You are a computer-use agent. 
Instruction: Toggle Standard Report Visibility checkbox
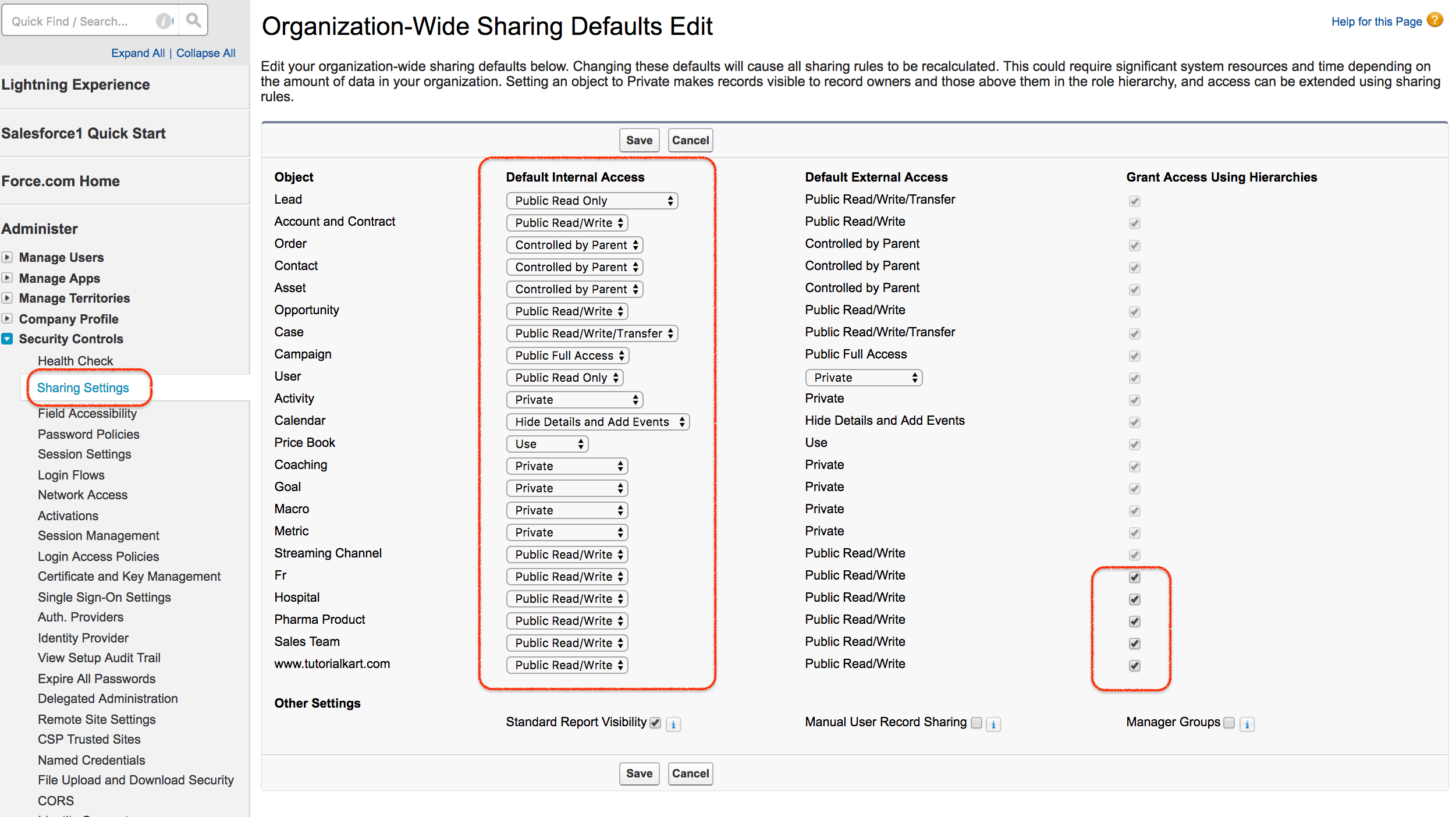tap(655, 723)
